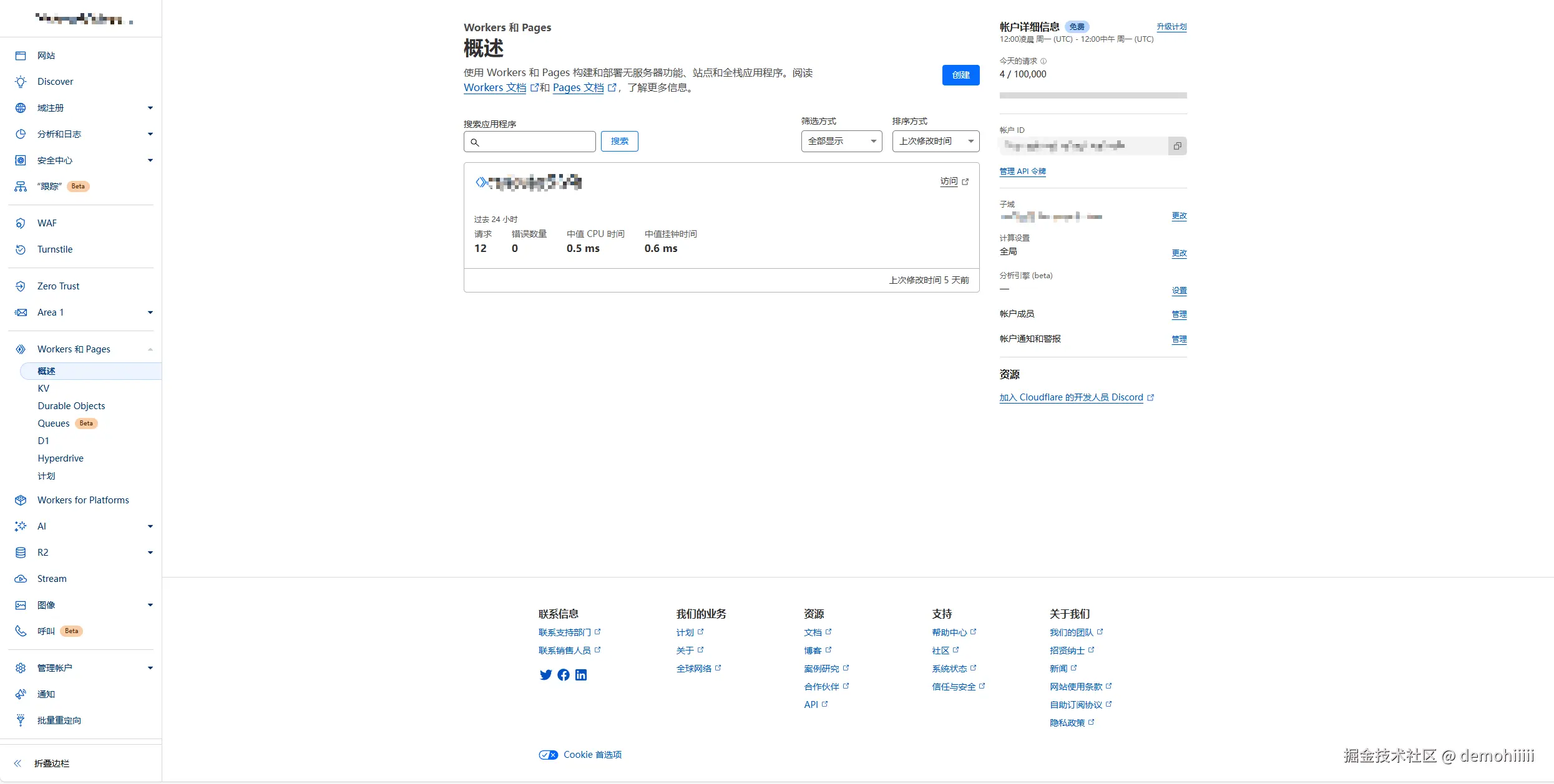Click the 升级计划 link
Image resolution: width=1554 pixels, height=784 pixels.
click(x=1171, y=27)
